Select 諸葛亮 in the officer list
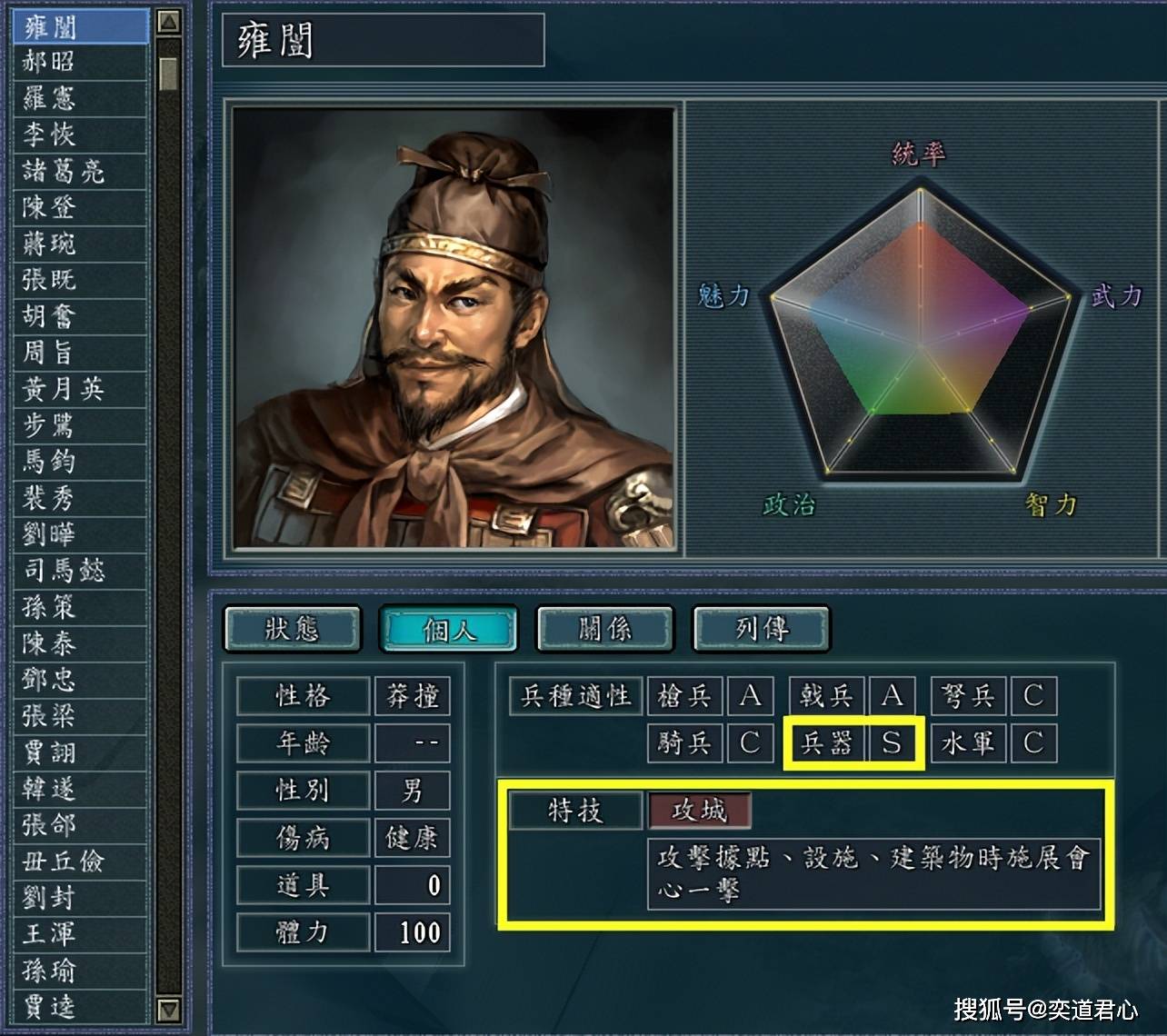1167x1036 pixels. pos(80,171)
